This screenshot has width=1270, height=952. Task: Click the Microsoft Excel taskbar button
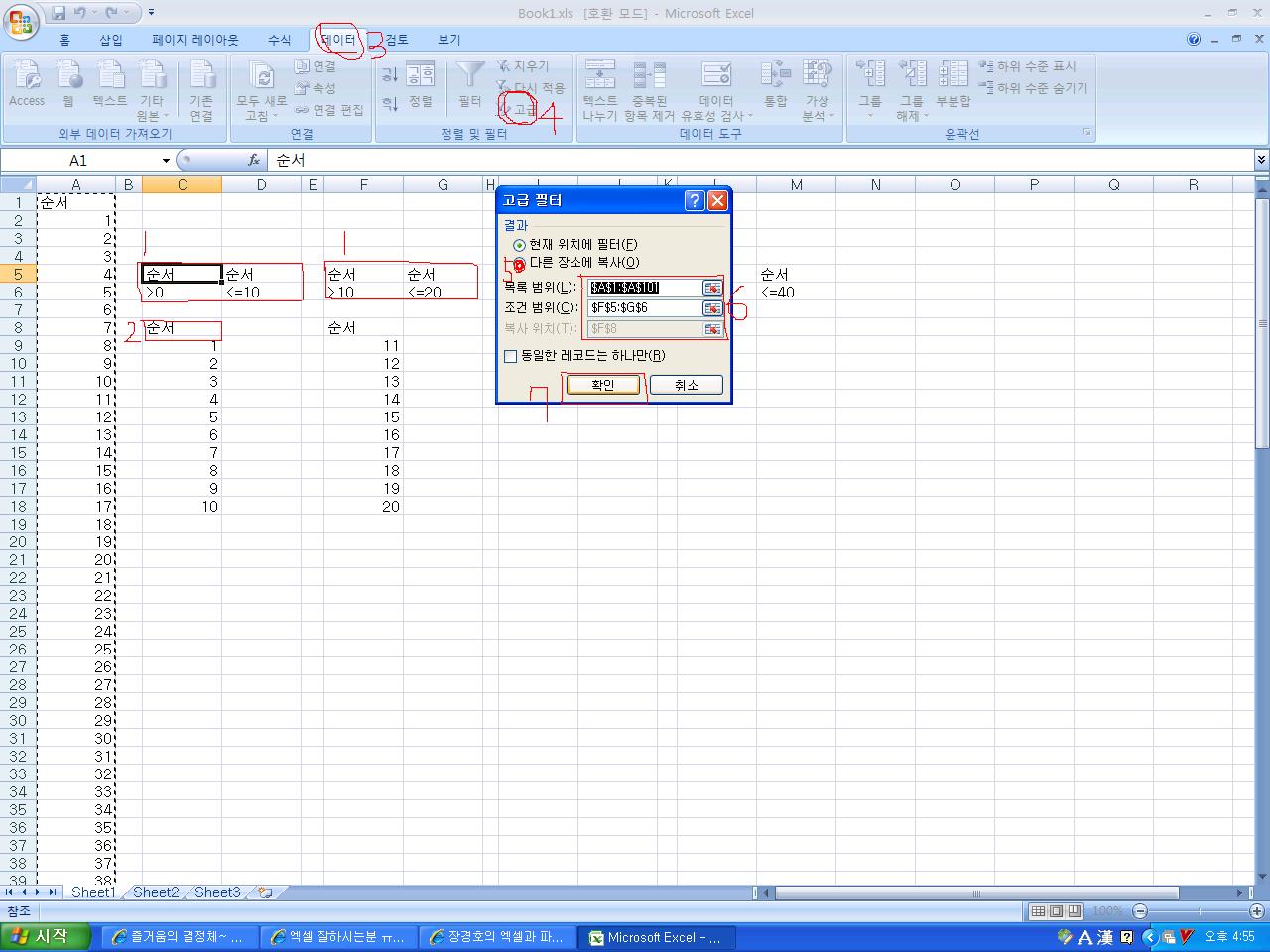(658, 937)
